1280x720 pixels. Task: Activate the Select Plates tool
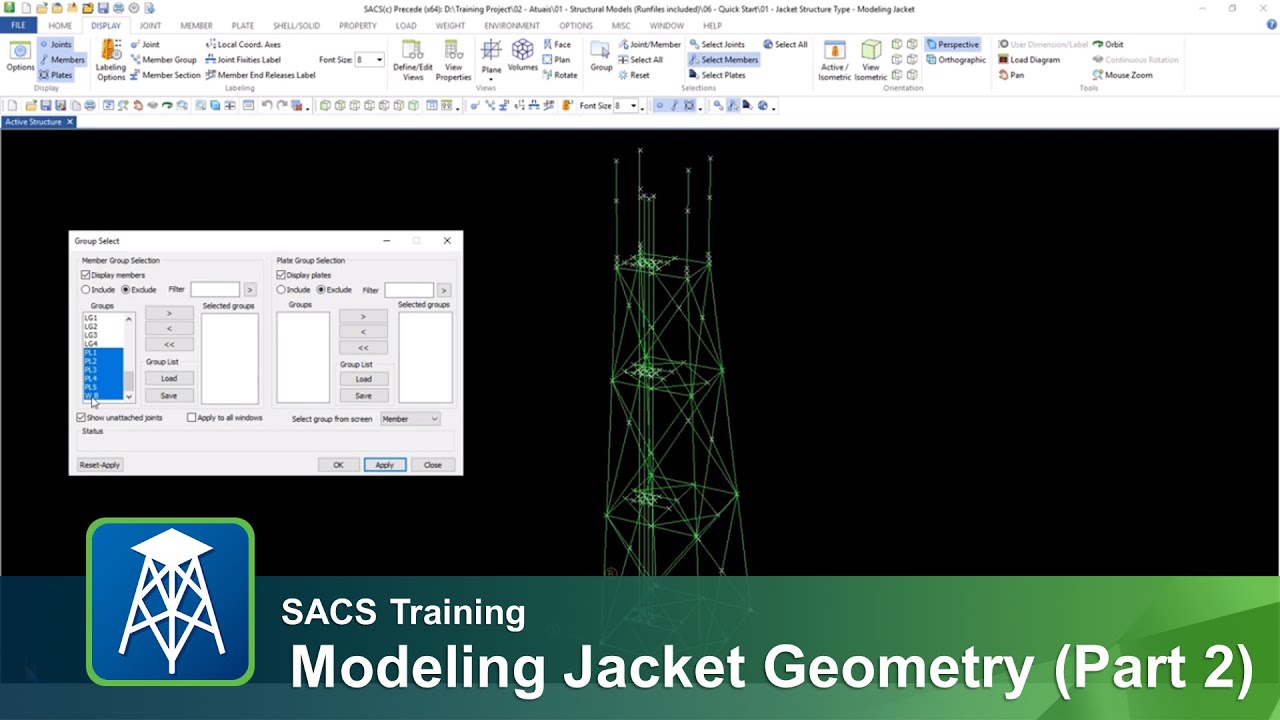click(x=716, y=75)
